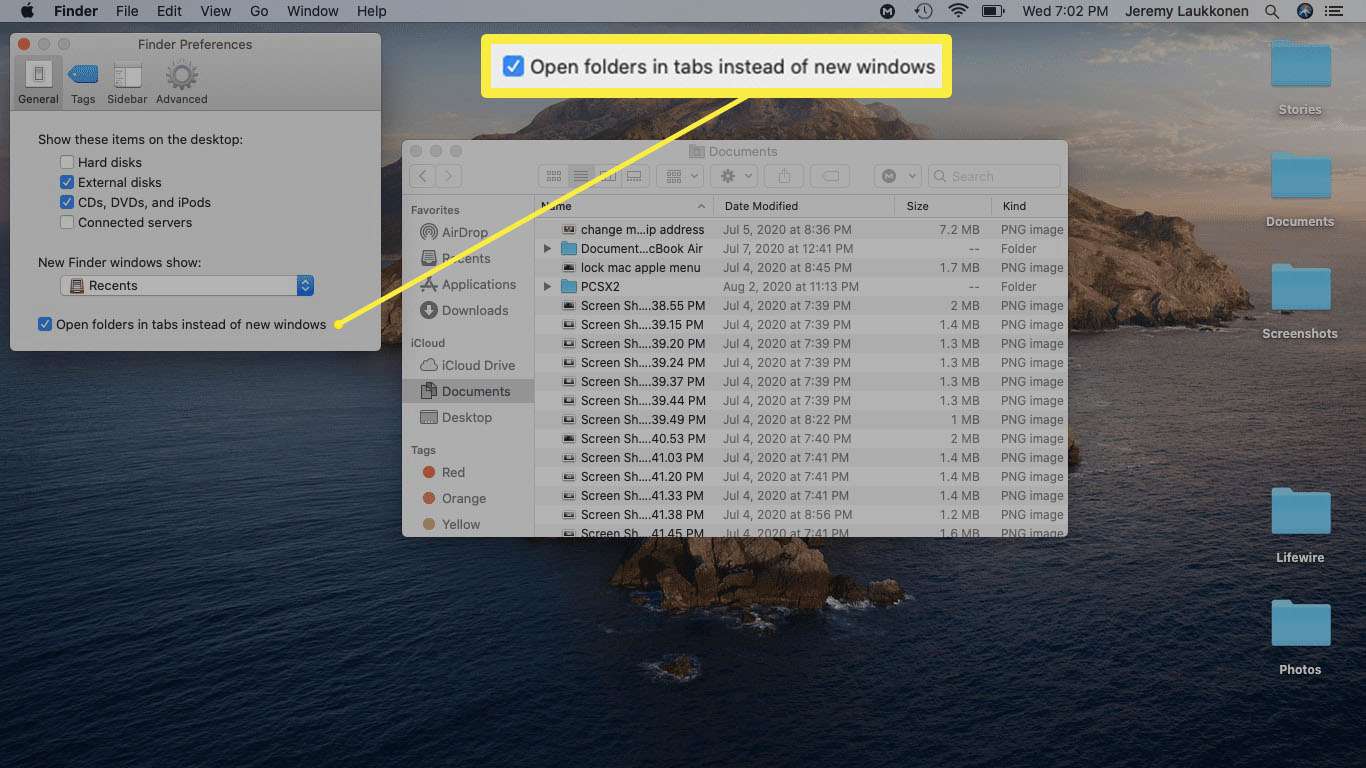Open Siri from the menu bar
This screenshot has height=768, width=1366.
[x=1305, y=11]
